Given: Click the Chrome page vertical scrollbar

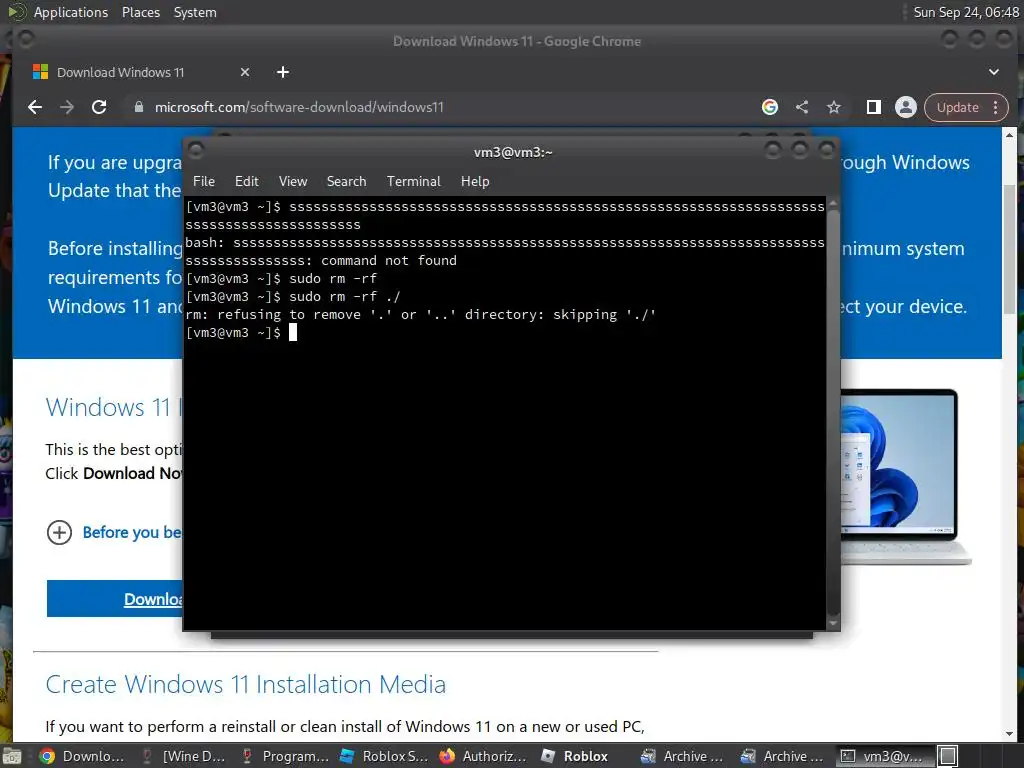Looking at the screenshot, I should click(1010, 248).
